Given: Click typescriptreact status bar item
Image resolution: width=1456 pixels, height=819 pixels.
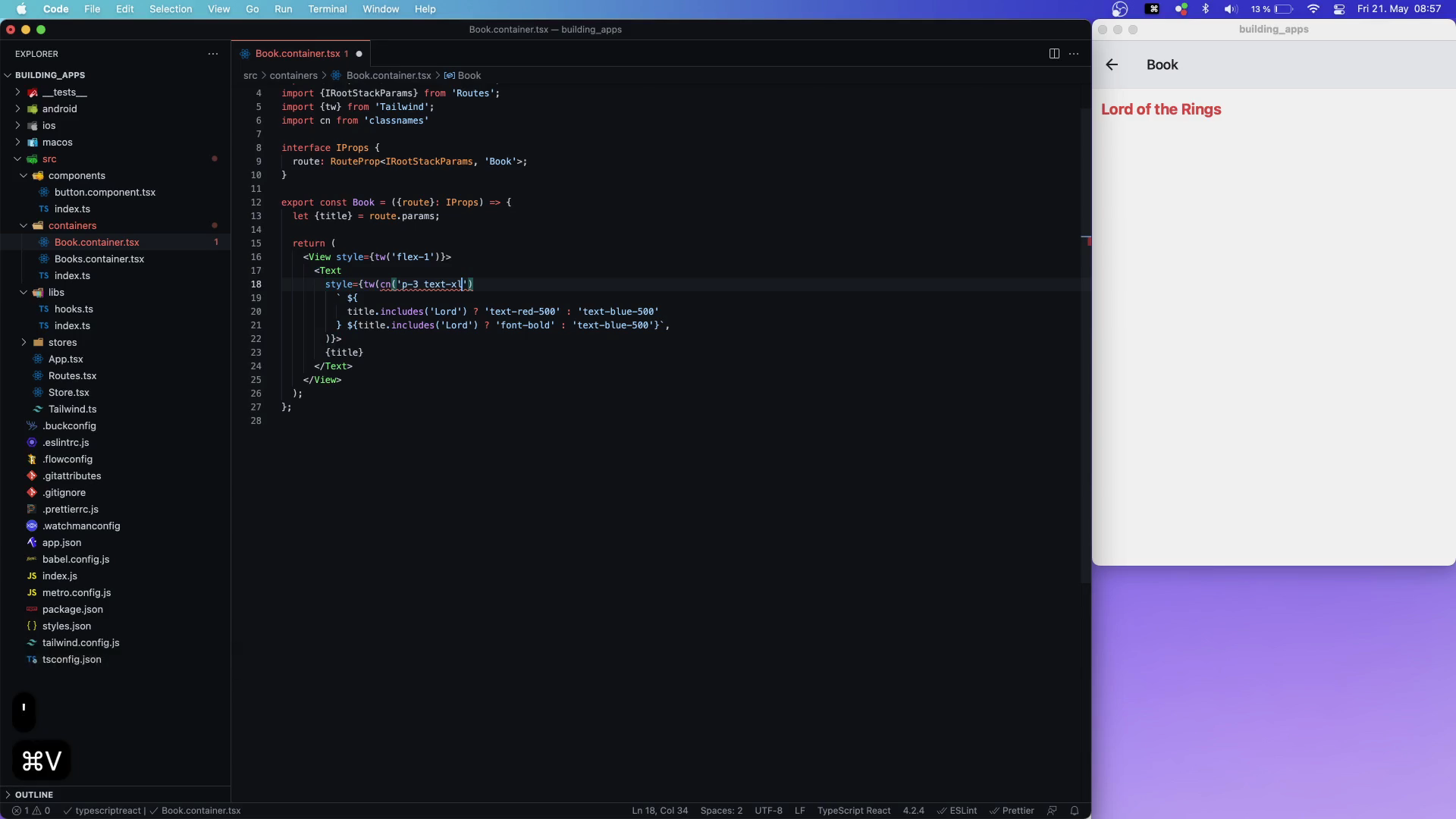Looking at the screenshot, I should [x=102, y=811].
